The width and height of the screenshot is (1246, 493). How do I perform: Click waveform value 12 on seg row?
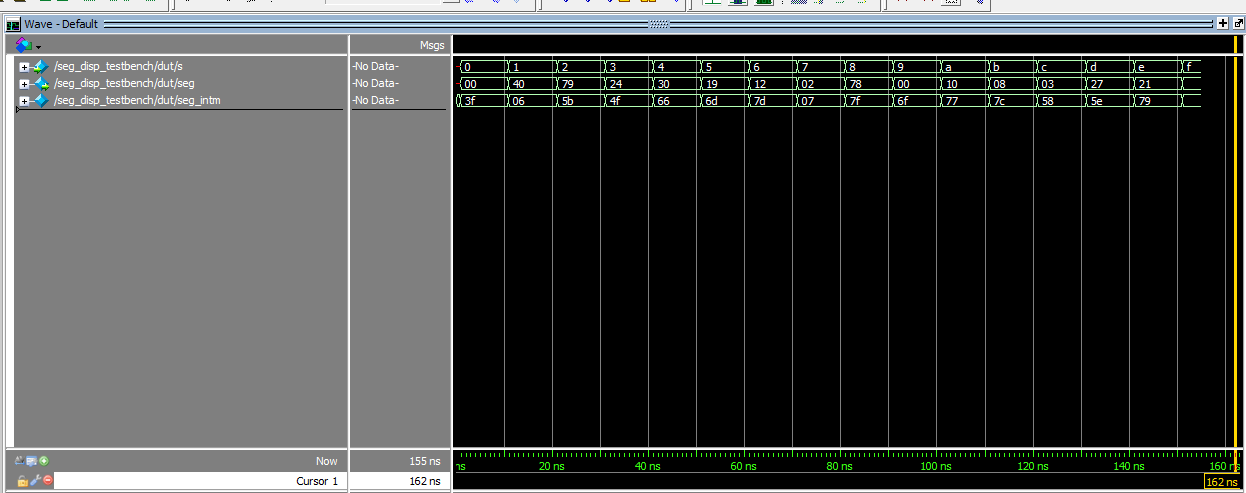pos(758,84)
